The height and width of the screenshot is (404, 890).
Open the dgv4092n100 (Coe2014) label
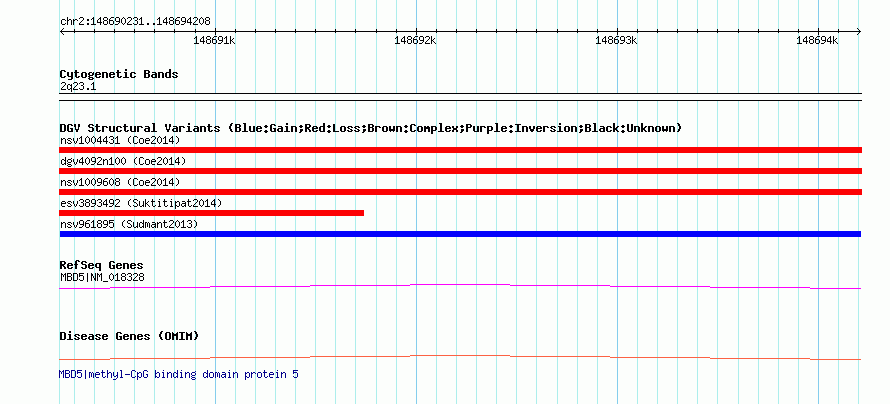pos(123,161)
